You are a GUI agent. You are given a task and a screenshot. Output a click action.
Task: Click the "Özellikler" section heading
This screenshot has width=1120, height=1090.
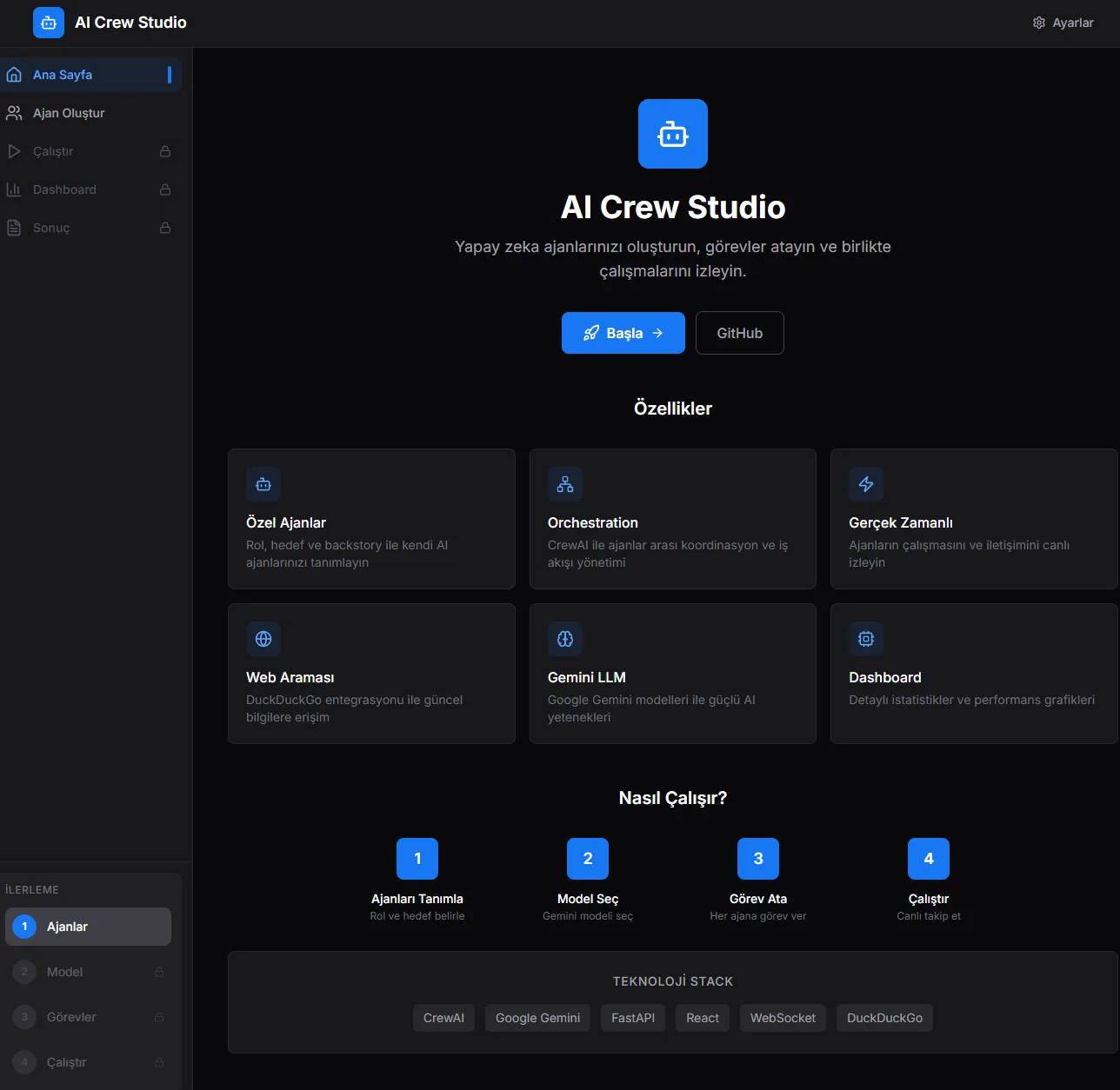(x=673, y=409)
